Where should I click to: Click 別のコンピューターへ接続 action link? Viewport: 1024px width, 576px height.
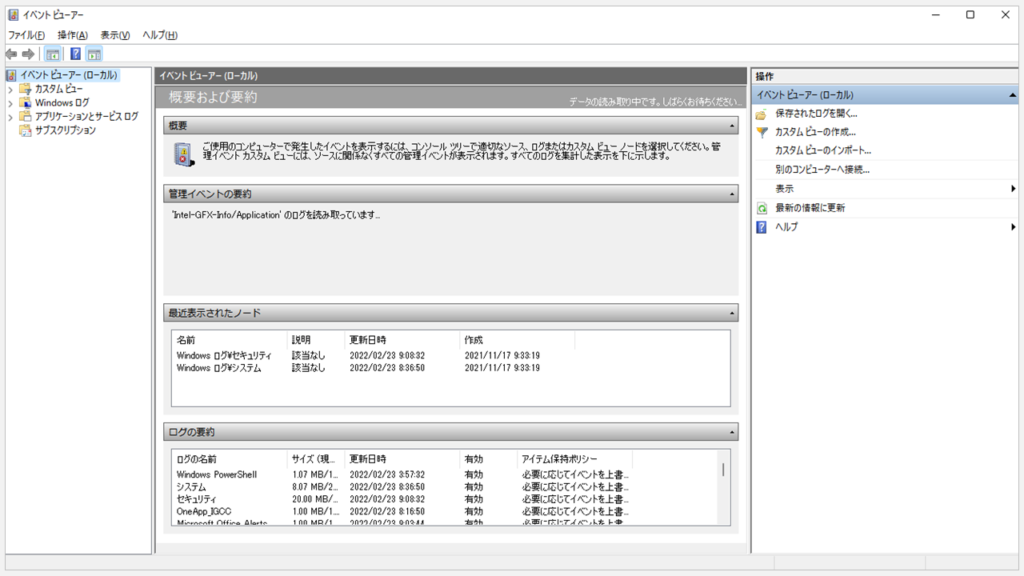click(x=822, y=170)
